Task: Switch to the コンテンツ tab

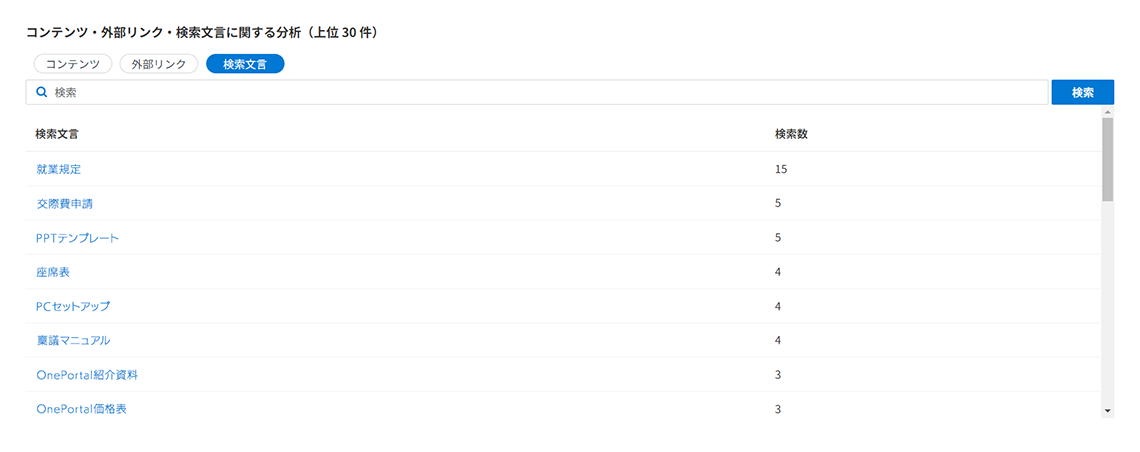Action: point(73,64)
